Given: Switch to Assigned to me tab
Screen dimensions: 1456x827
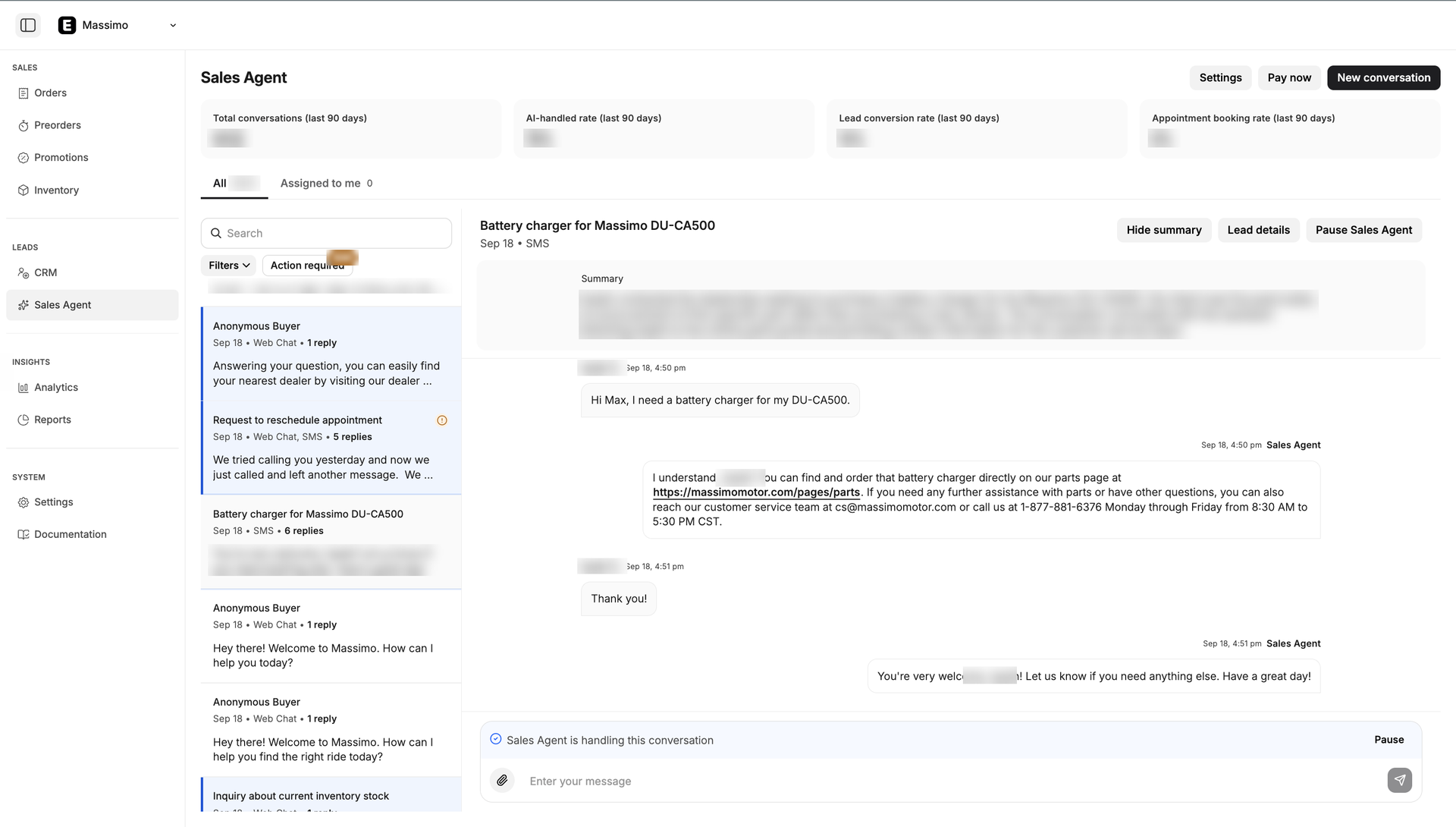Looking at the screenshot, I should (326, 184).
